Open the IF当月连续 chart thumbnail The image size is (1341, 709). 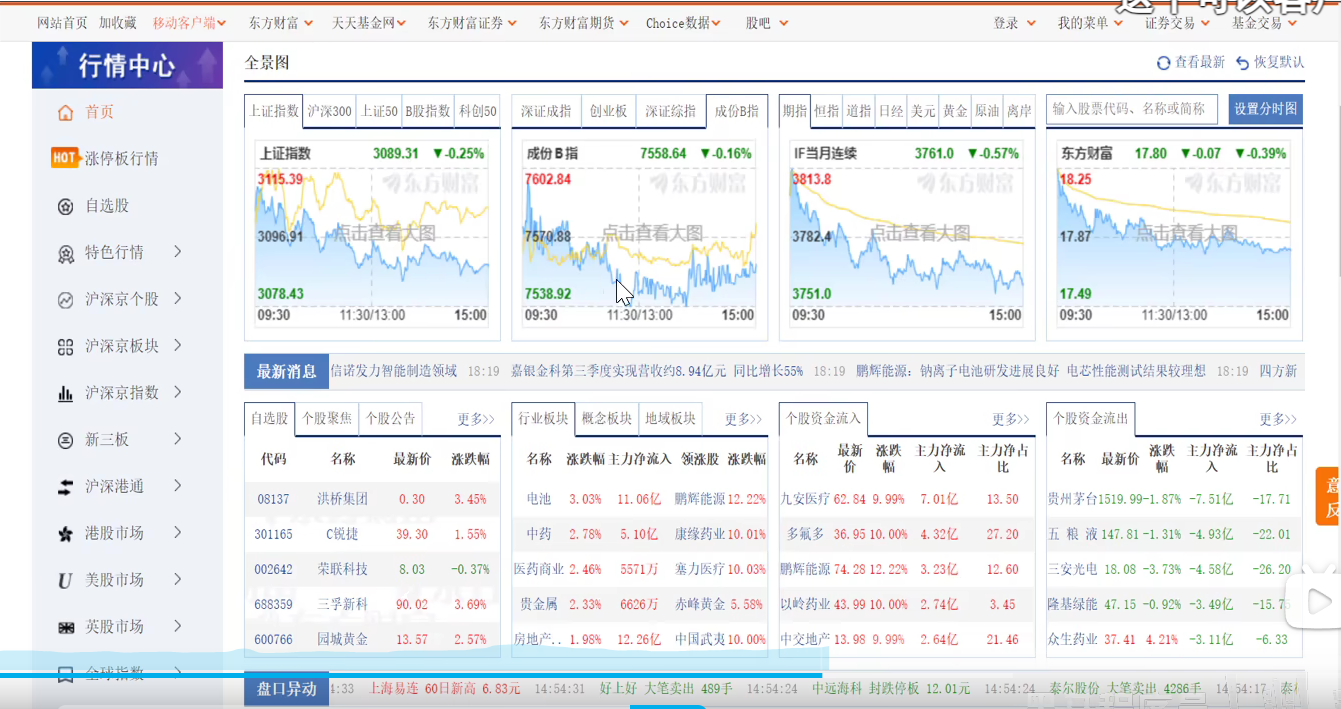click(x=906, y=234)
